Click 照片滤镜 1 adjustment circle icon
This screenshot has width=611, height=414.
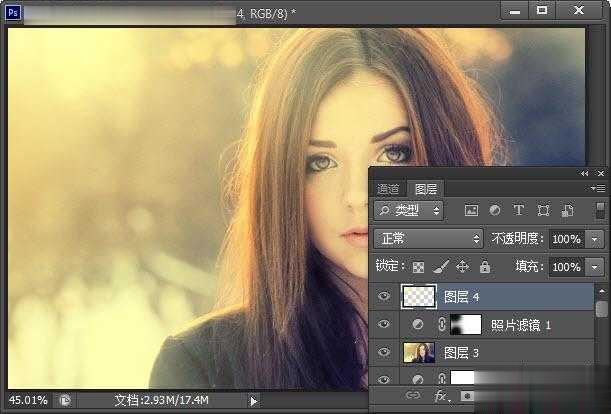point(418,324)
